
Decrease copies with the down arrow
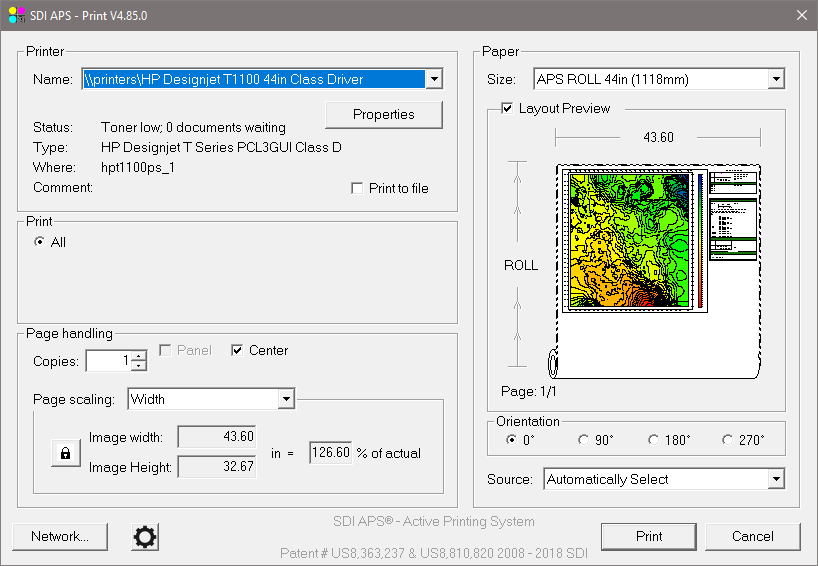coord(139,366)
